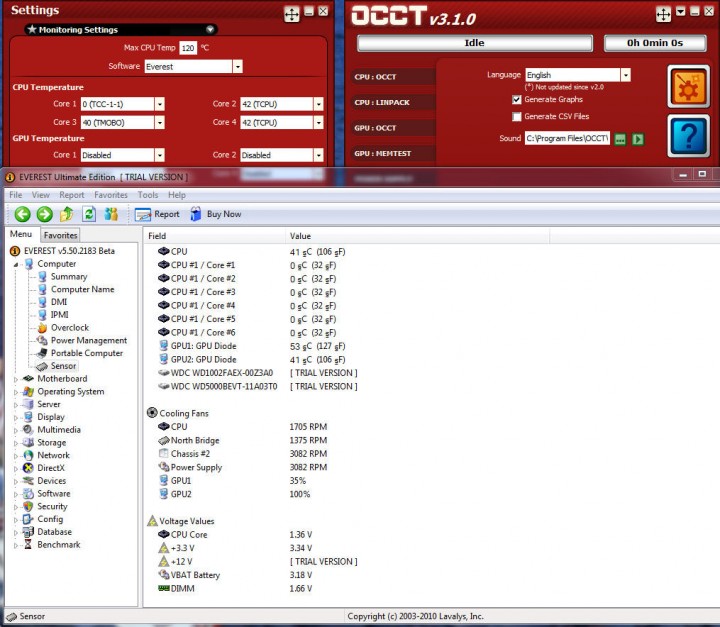Open OCCT settings gear button
The height and width of the screenshot is (627, 720).
[688, 87]
